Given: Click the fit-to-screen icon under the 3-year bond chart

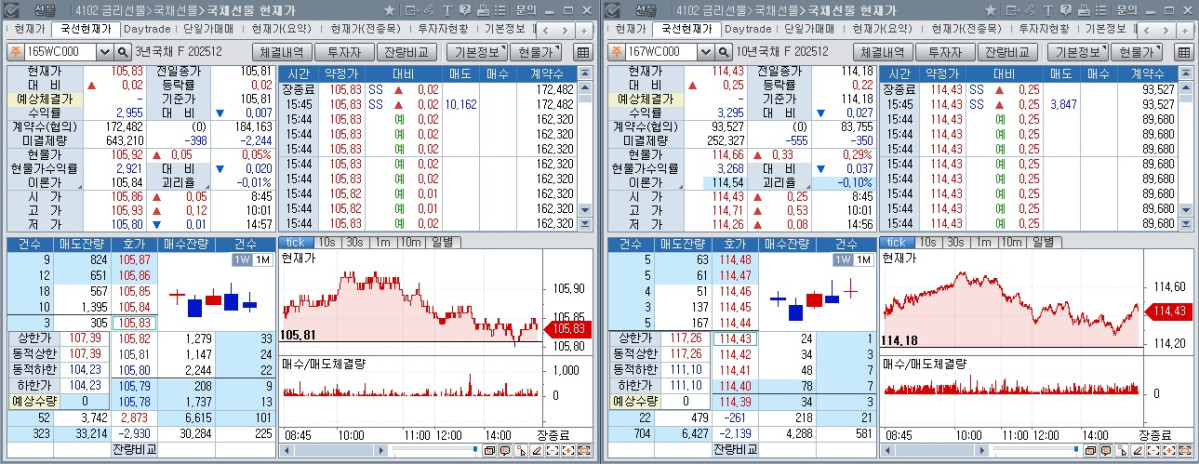Looking at the screenshot, I should pyautogui.click(x=584, y=450).
